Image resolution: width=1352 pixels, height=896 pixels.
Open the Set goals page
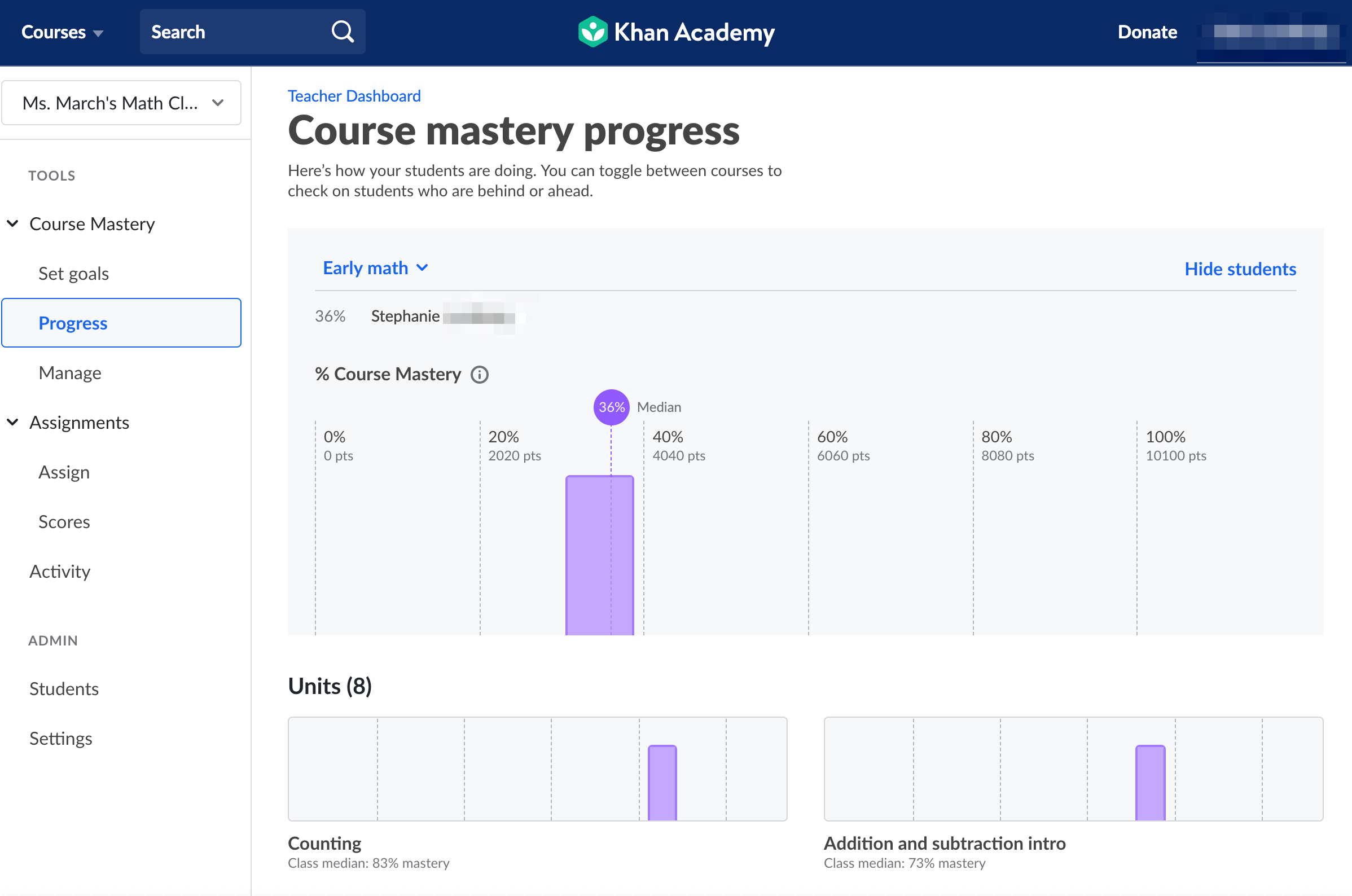tap(73, 274)
